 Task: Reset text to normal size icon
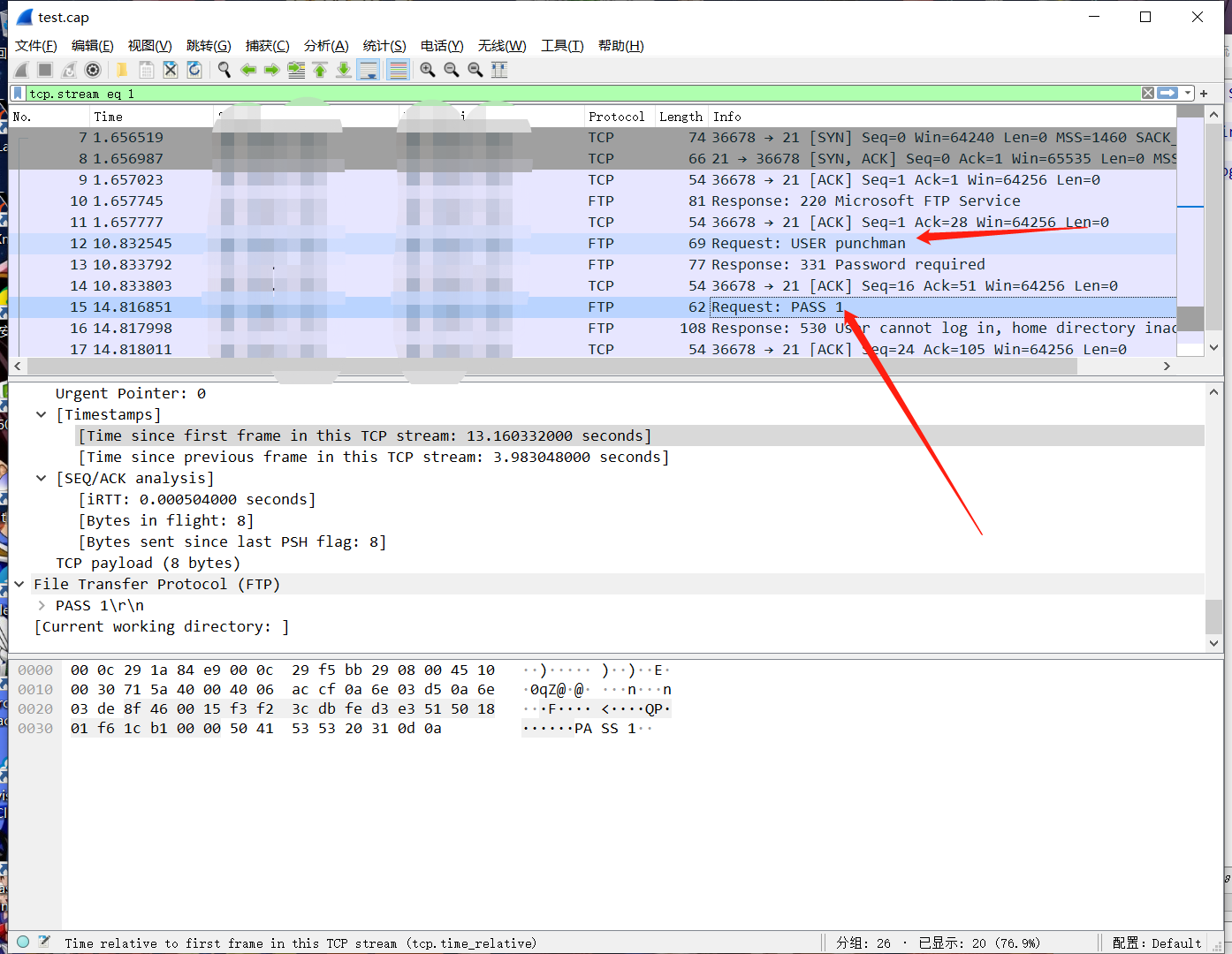click(475, 70)
